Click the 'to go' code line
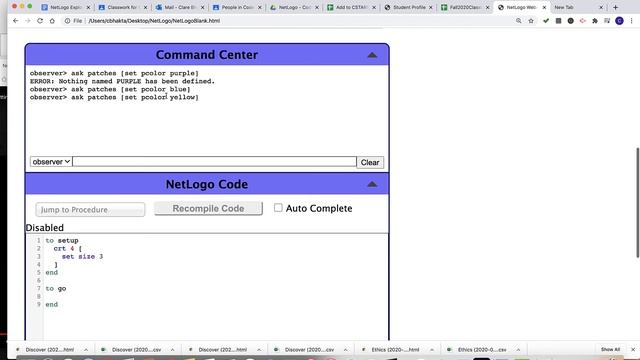 coord(56,289)
